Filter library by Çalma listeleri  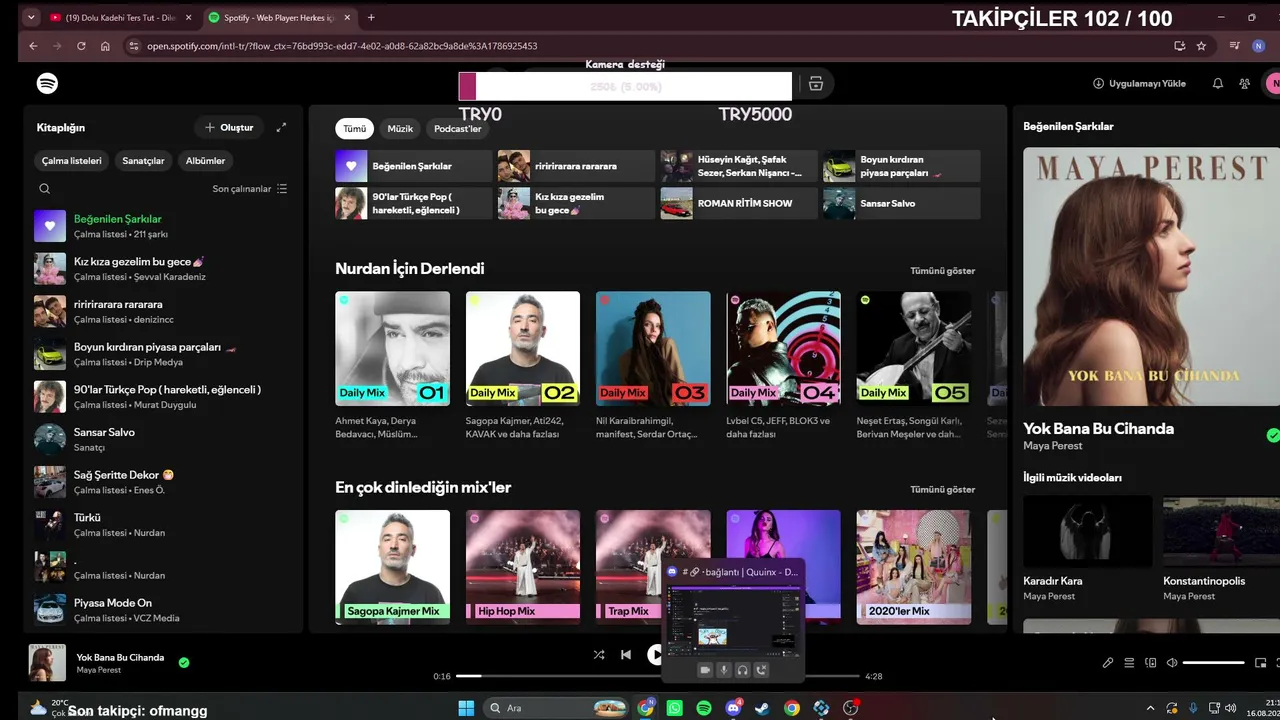tap(72, 161)
